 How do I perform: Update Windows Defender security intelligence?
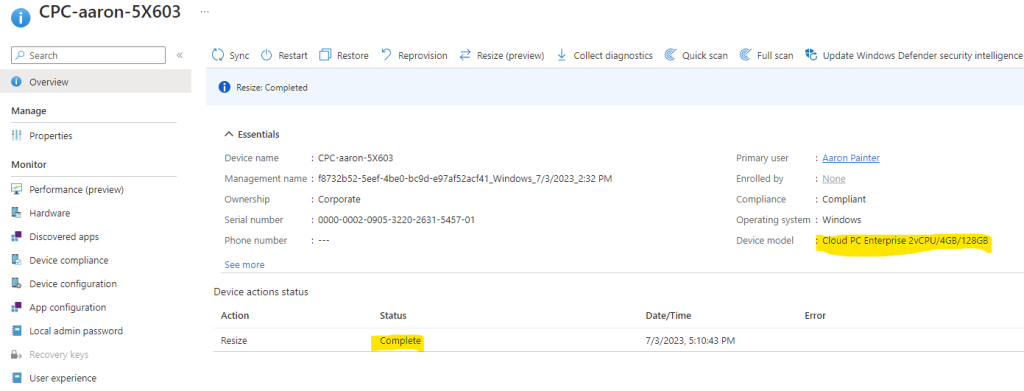click(913, 55)
